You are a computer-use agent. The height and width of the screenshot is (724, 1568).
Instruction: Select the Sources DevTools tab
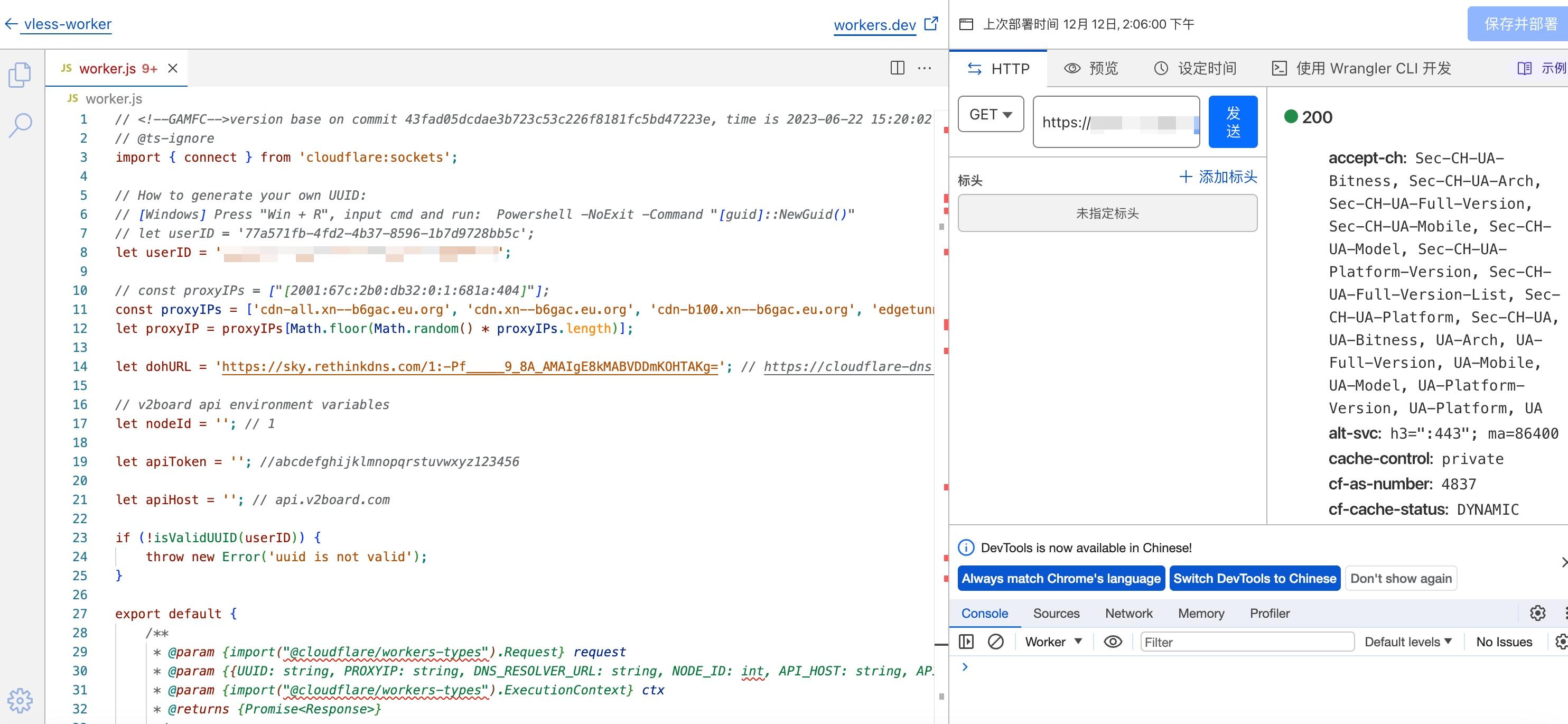[x=1056, y=613]
